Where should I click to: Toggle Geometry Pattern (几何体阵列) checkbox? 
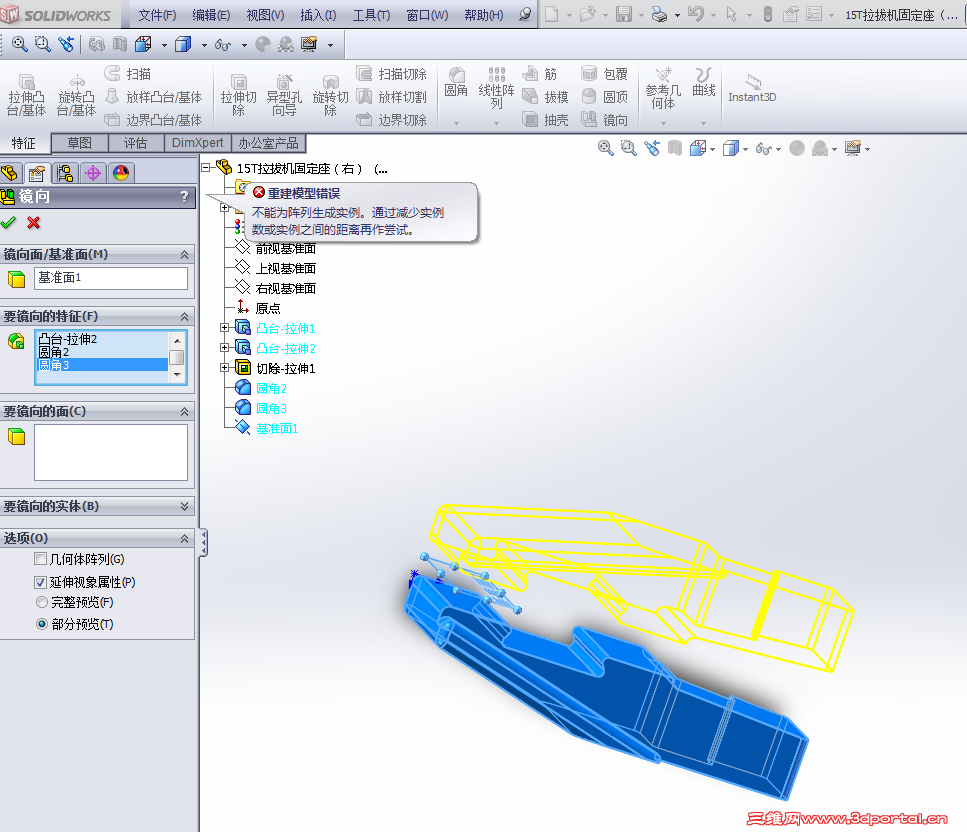(x=41, y=559)
